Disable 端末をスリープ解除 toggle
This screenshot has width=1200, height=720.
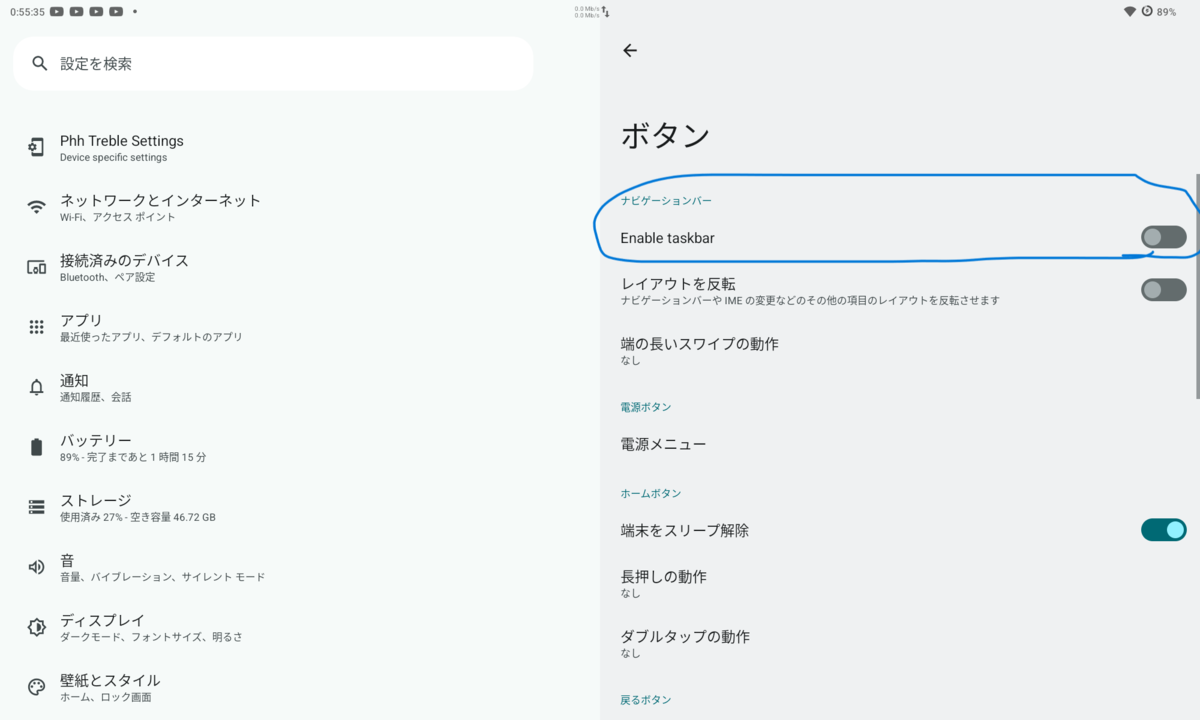[1164, 530]
